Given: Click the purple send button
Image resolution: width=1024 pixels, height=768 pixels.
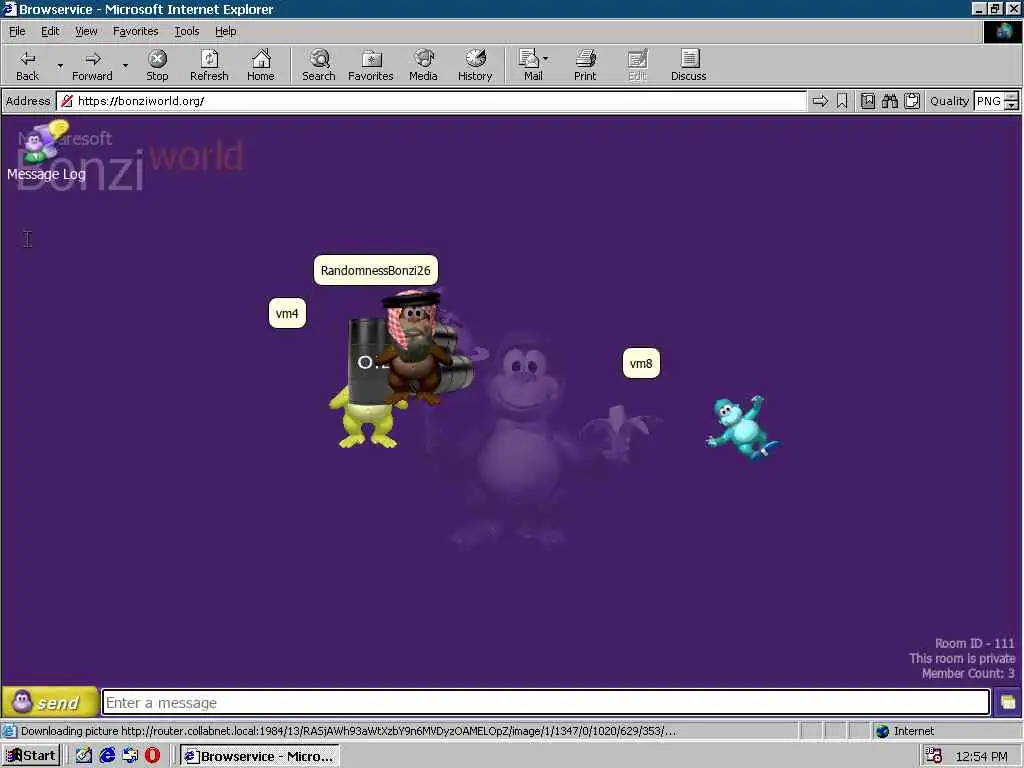Looking at the screenshot, I should (50, 703).
